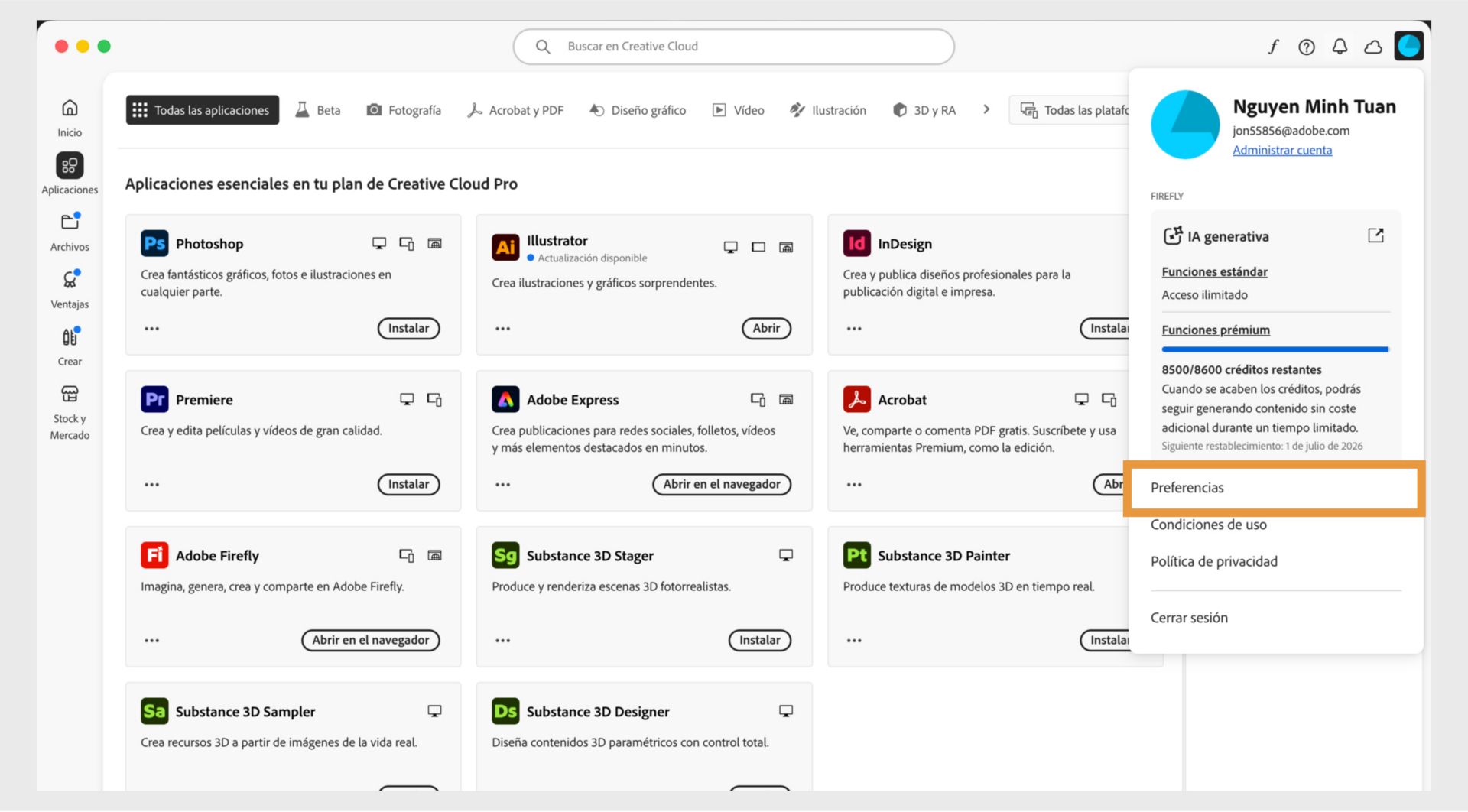Open the Archivos sidebar section

(x=70, y=232)
